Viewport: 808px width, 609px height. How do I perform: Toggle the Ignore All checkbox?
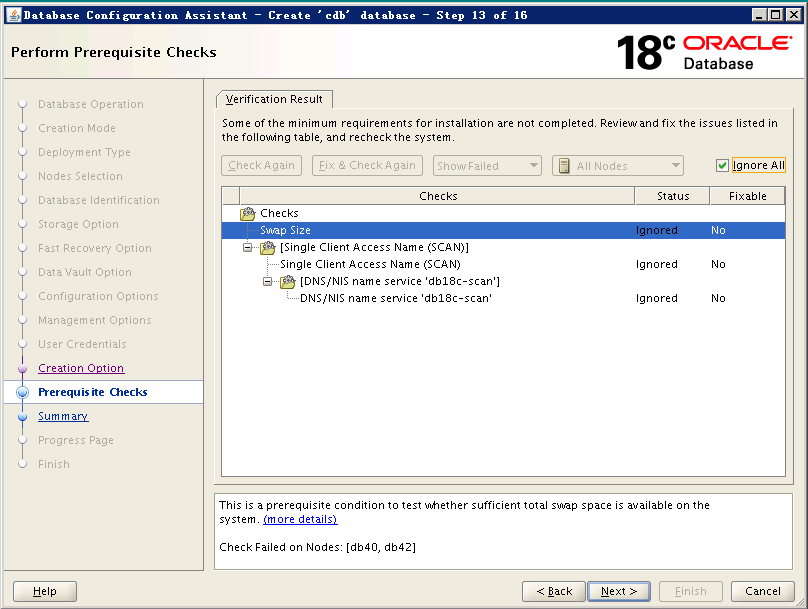click(x=722, y=166)
